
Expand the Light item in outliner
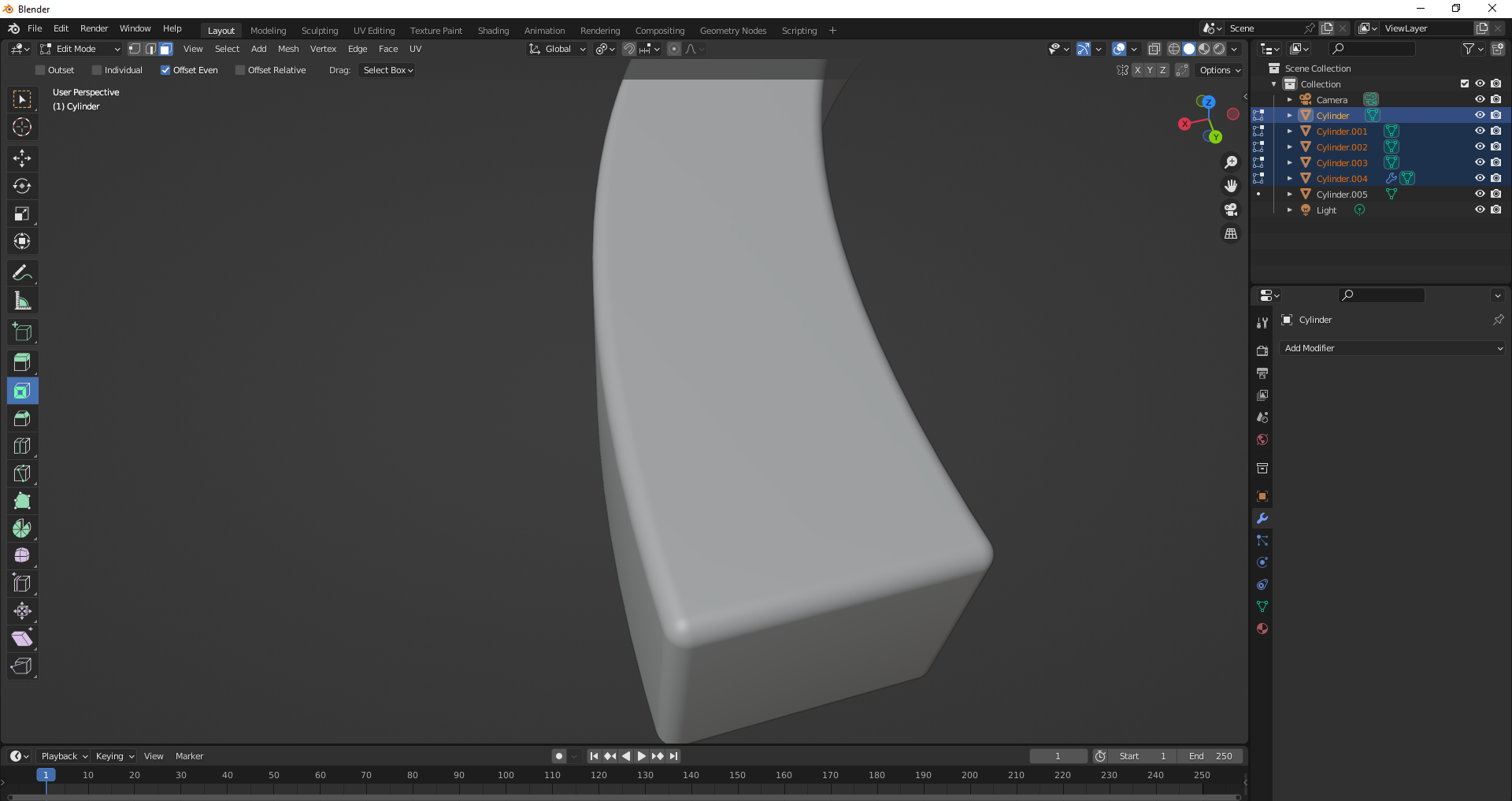pyautogui.click(x=1289, y=210)
